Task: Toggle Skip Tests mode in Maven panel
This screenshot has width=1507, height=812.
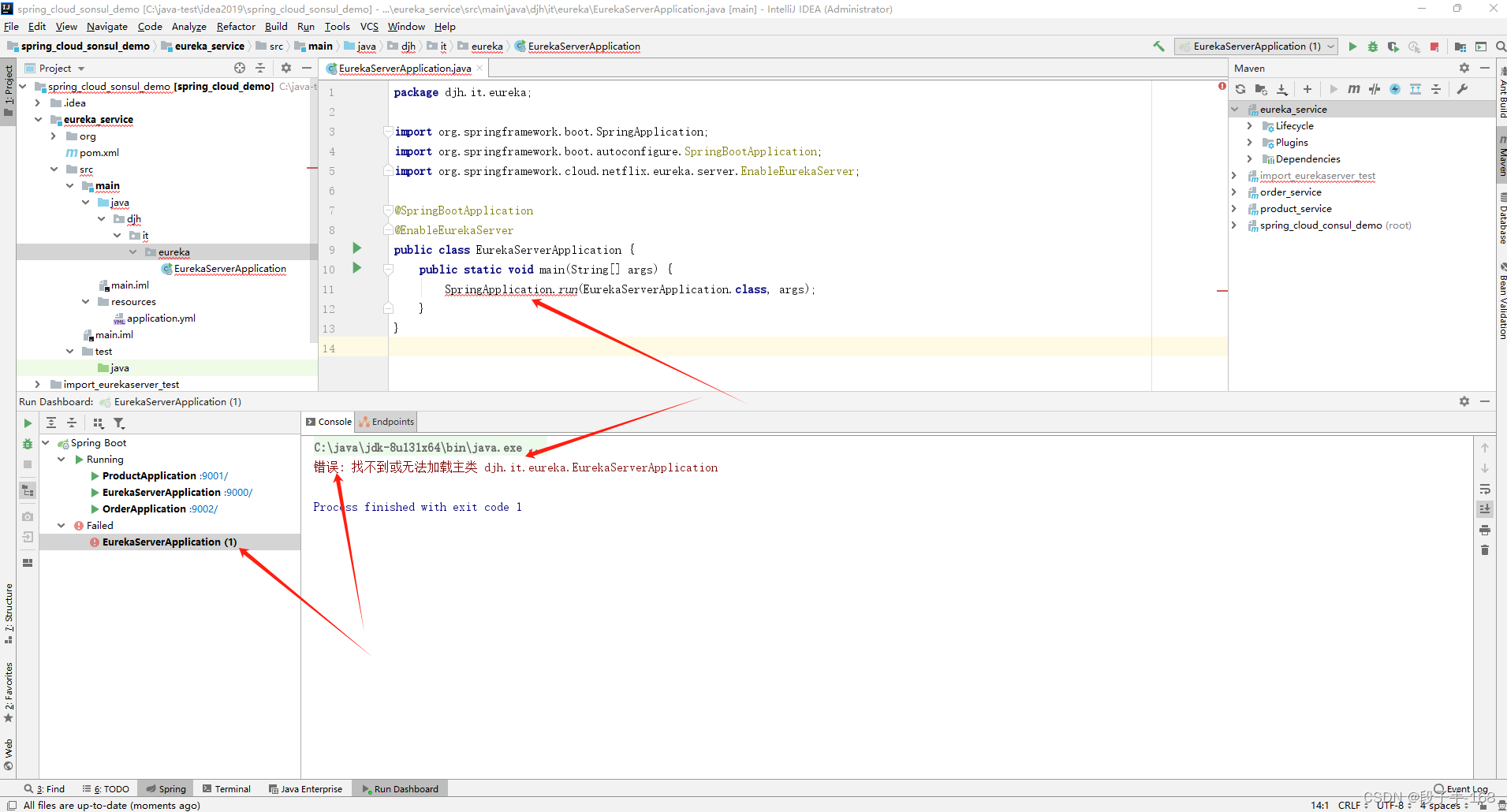Action: (x=1375, y=89)
